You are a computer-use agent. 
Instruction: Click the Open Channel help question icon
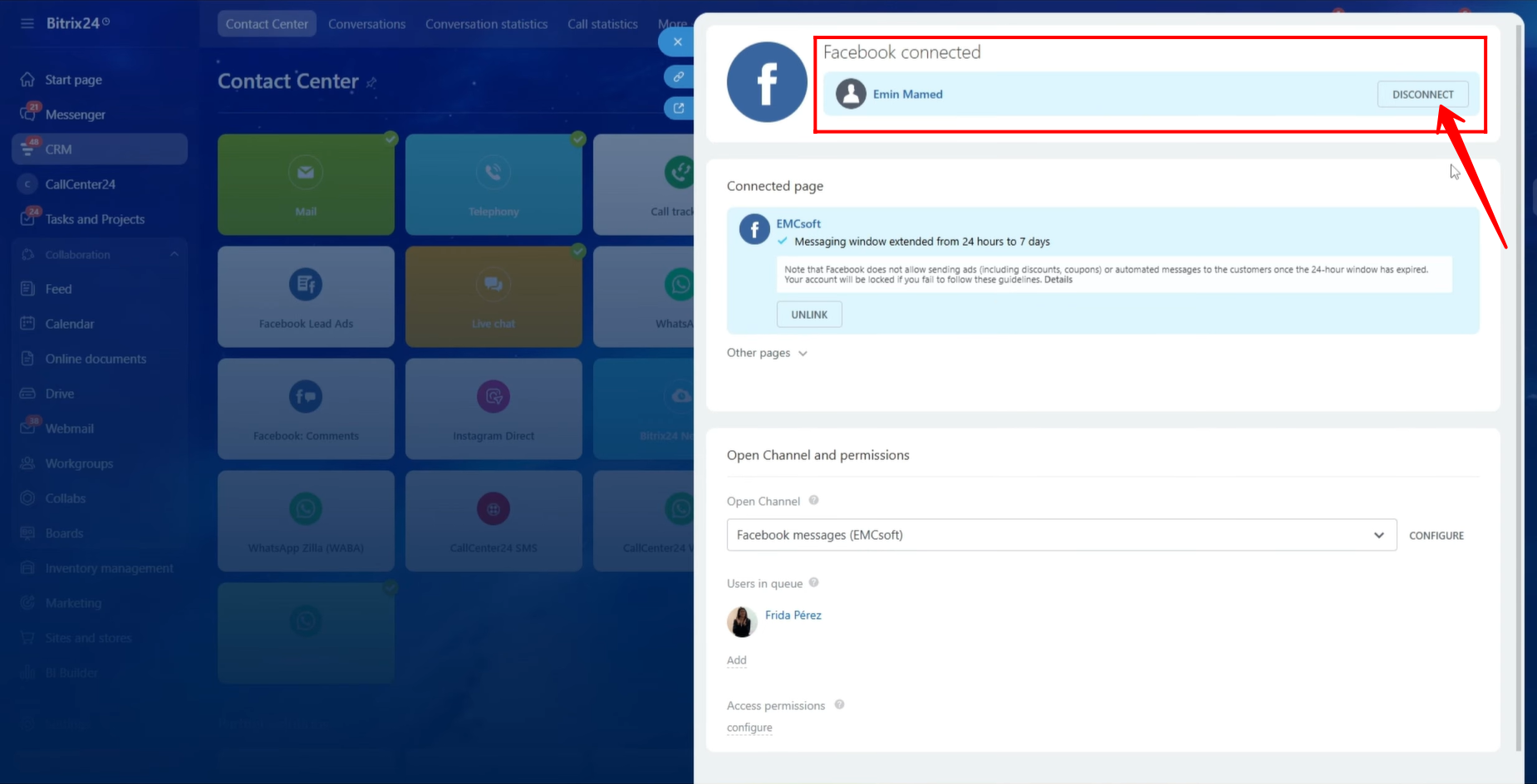pos(813,500)
